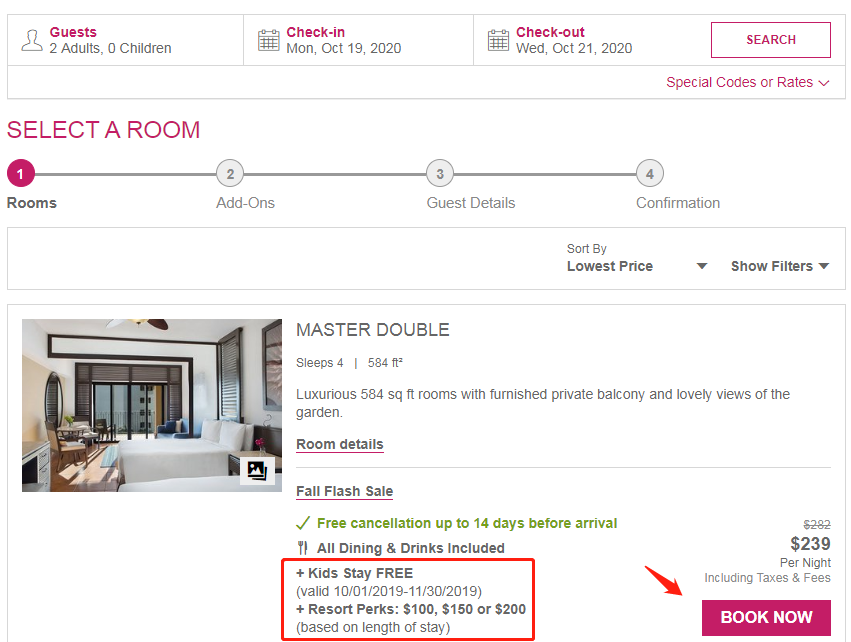Select step 1 Rooms
The image size is (851, 642).
[x=20, y=174]
